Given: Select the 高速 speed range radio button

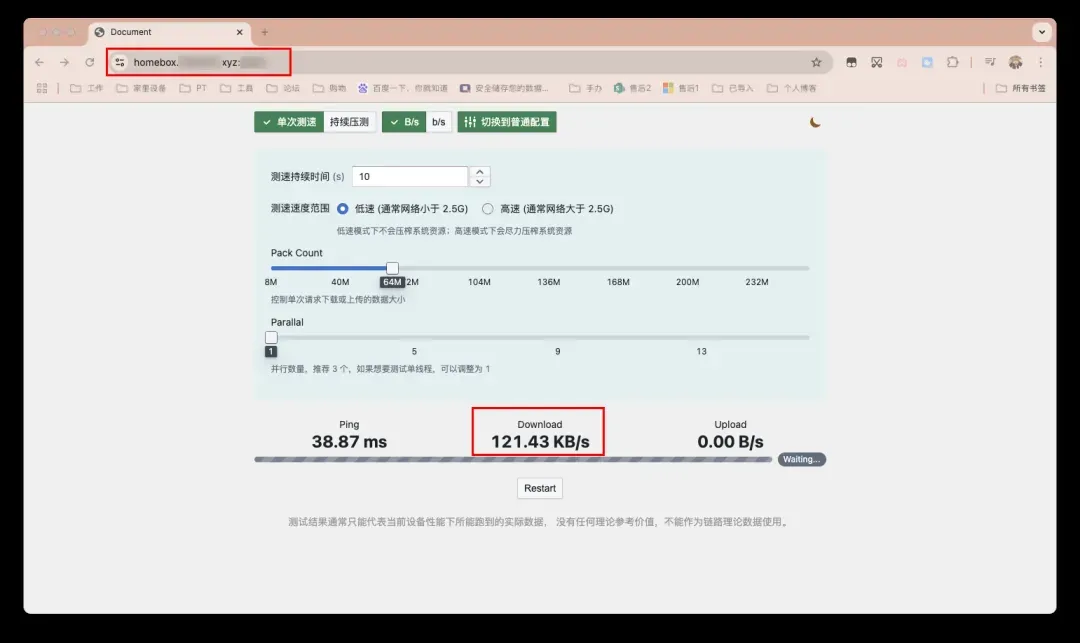Looking at the screenshot, I should [488, 209].
